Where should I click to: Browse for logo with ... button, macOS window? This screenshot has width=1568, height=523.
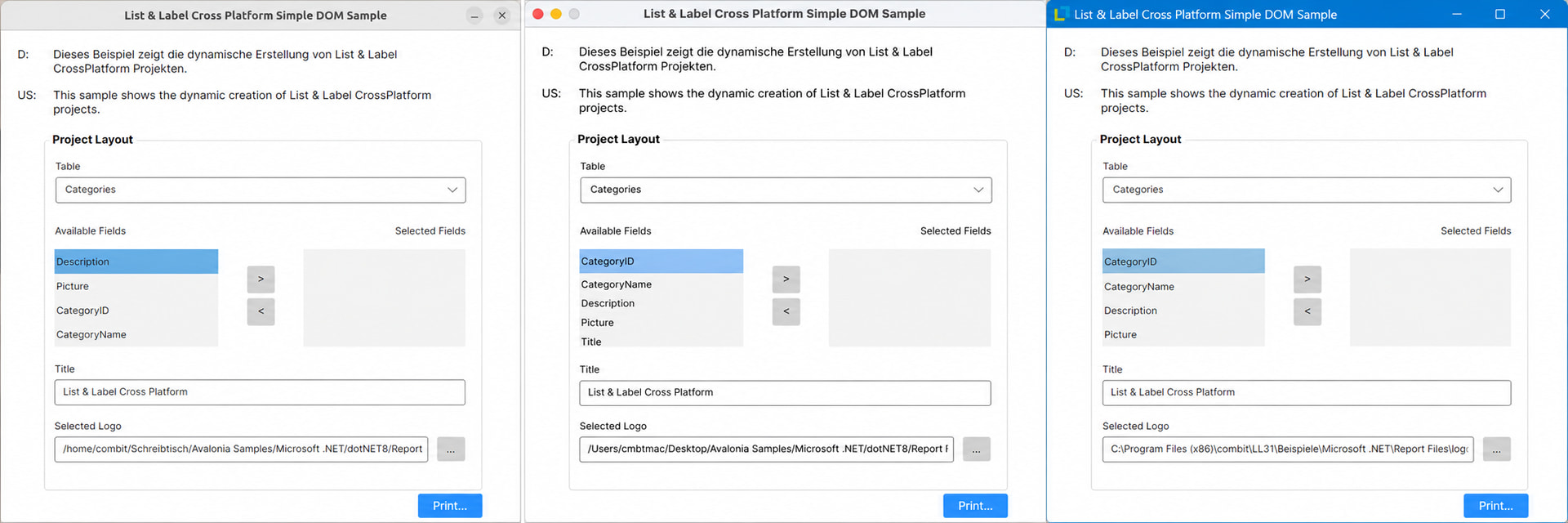pos(976,449)
